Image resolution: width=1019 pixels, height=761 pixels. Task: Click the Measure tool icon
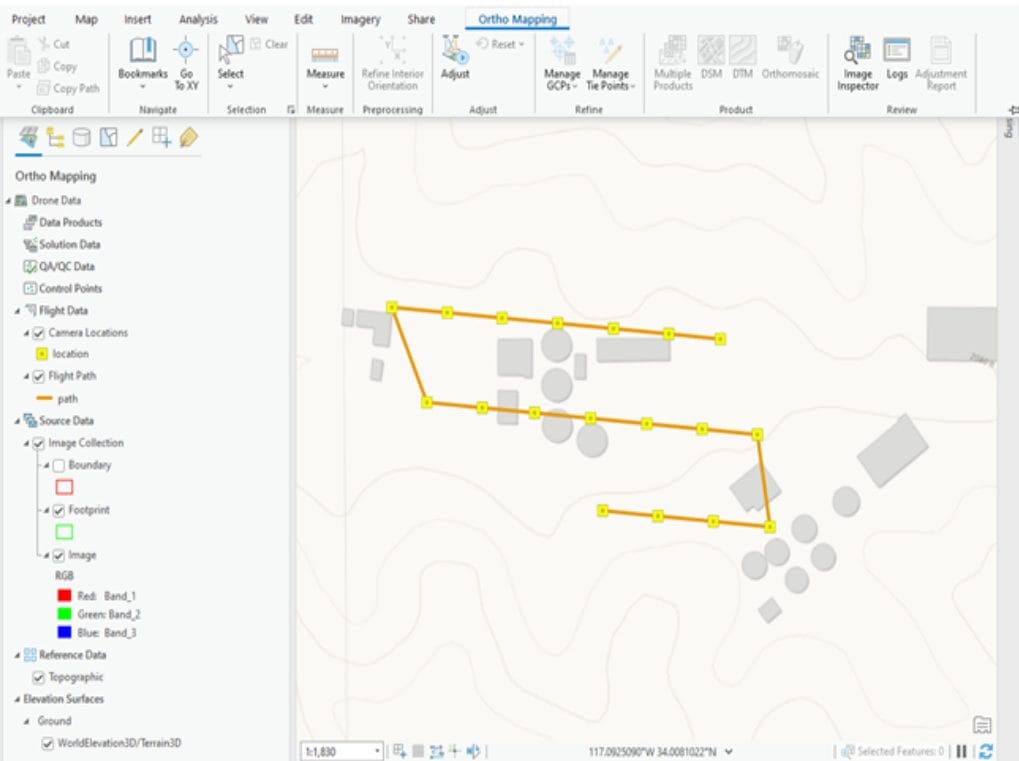(325, 58)
